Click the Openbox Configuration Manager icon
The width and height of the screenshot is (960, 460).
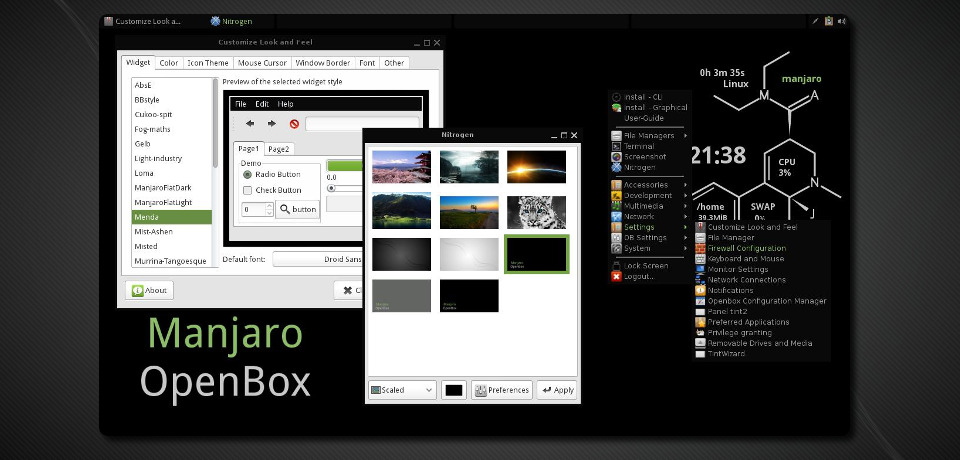pyautogui.click(x=700, y=301)
